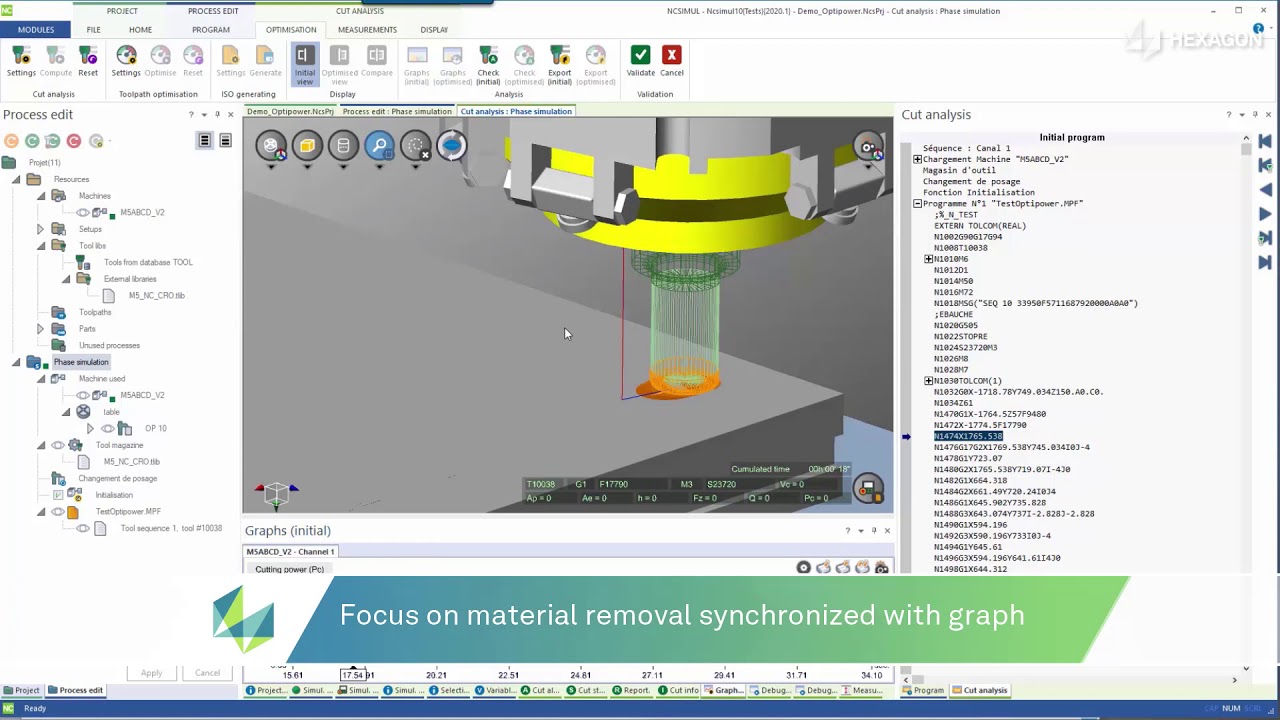Screen dimensions: 1280x720
Task: Open the MEASUREMENTS ribbon tab
Action: [367, 29]
